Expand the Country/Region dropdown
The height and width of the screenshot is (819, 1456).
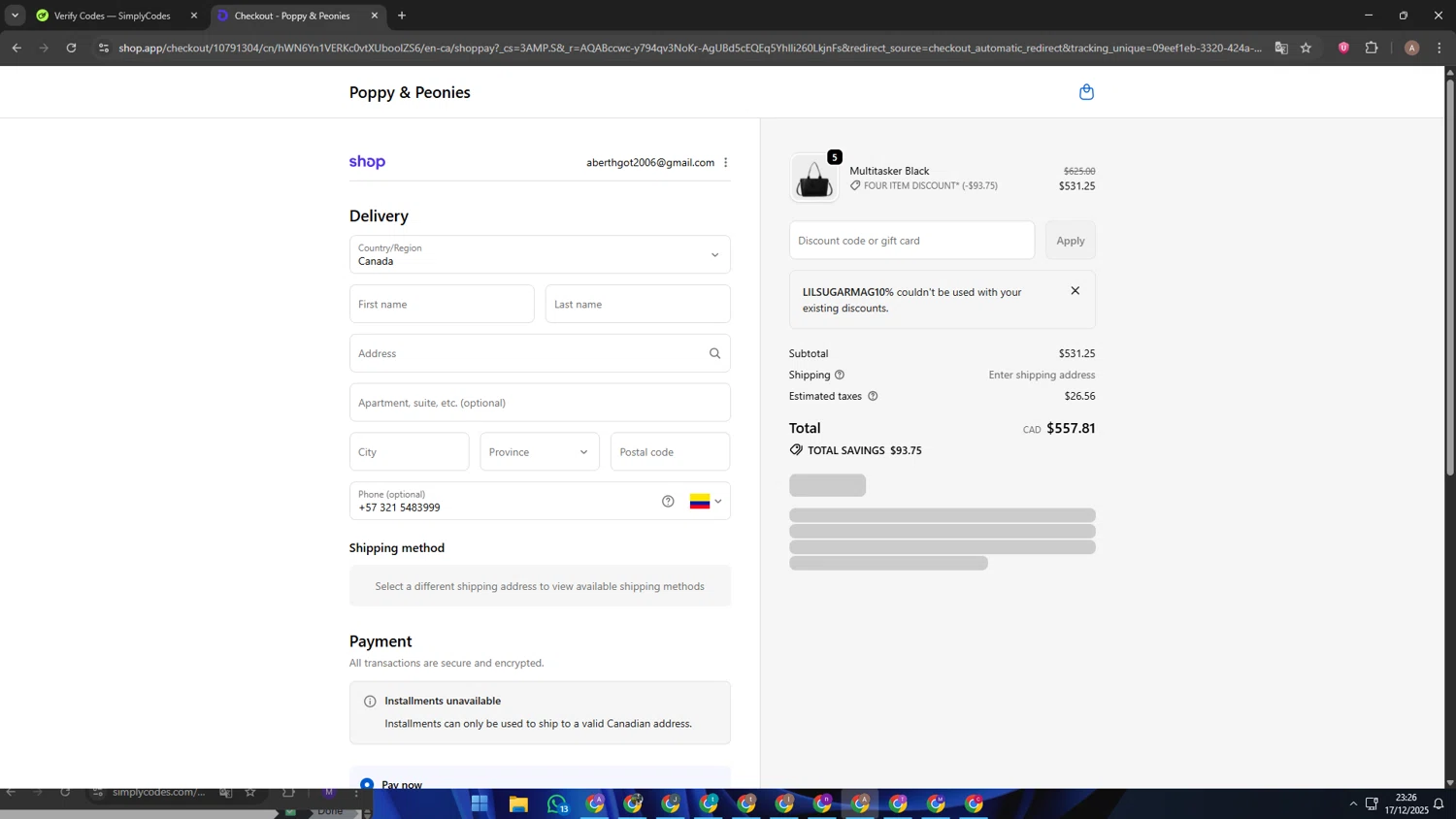click(x=540, y=254)
